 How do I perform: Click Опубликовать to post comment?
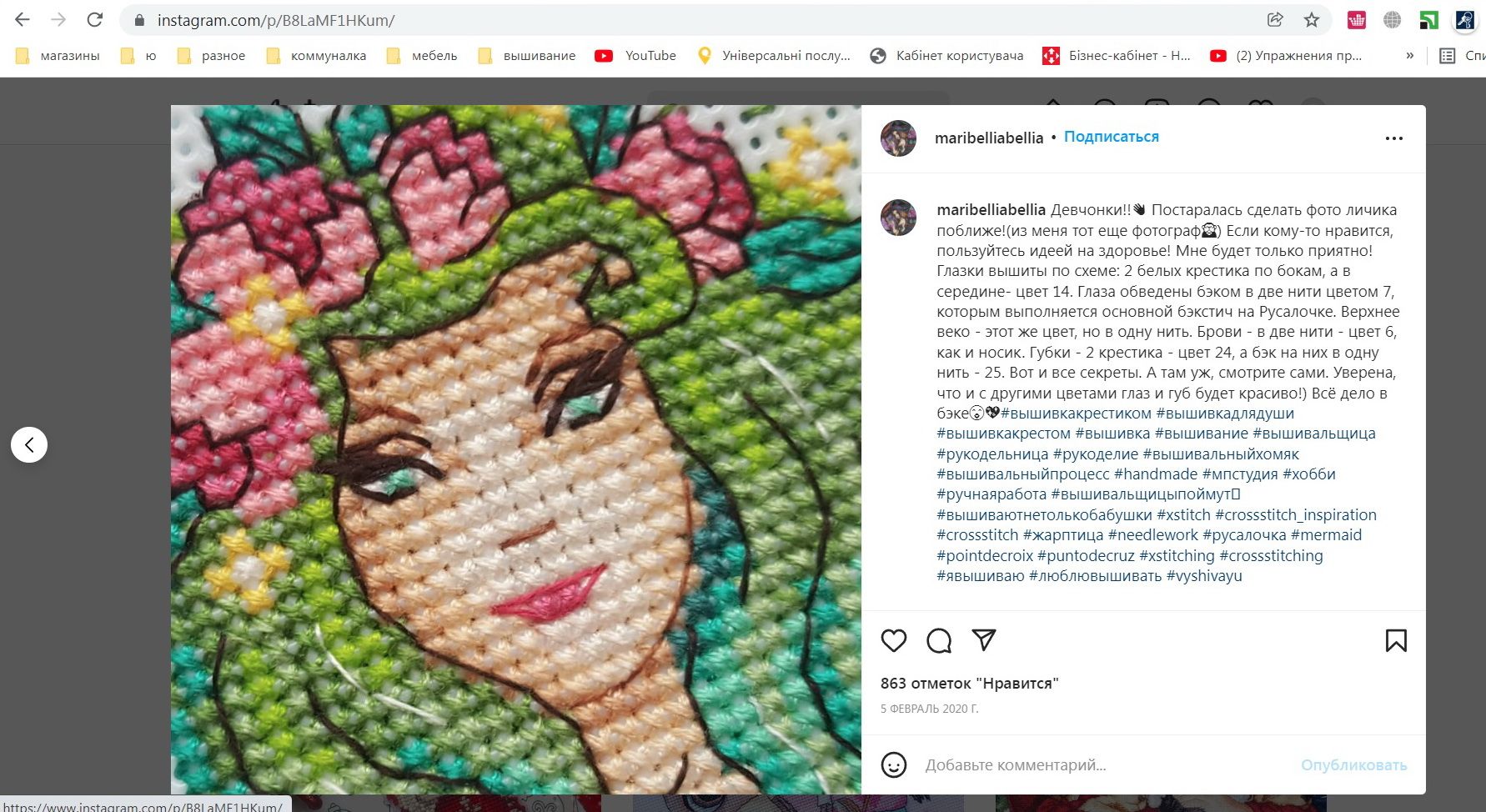[x=1353, y=764]
